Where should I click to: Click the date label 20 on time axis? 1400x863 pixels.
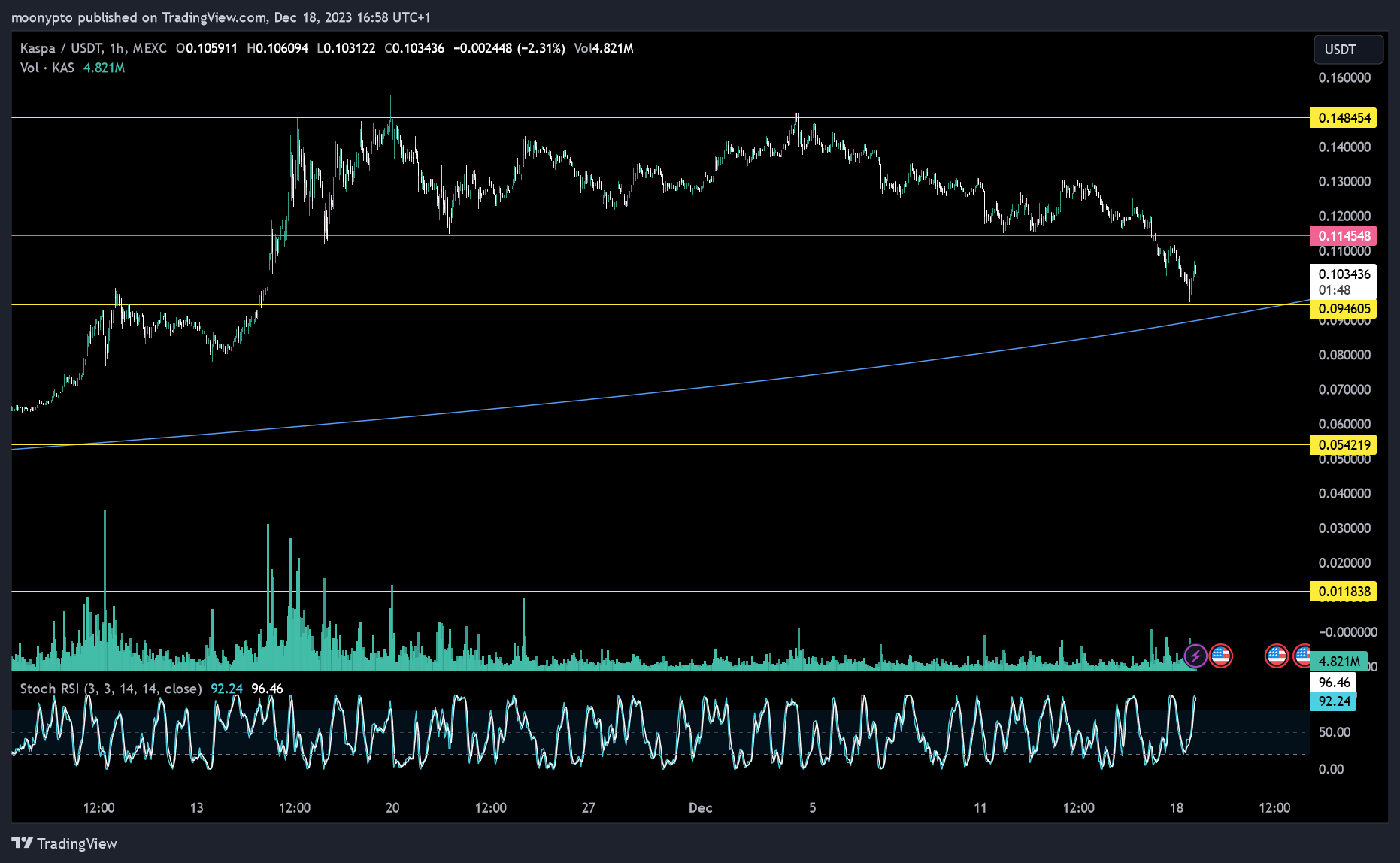click(x=392, y=808)
